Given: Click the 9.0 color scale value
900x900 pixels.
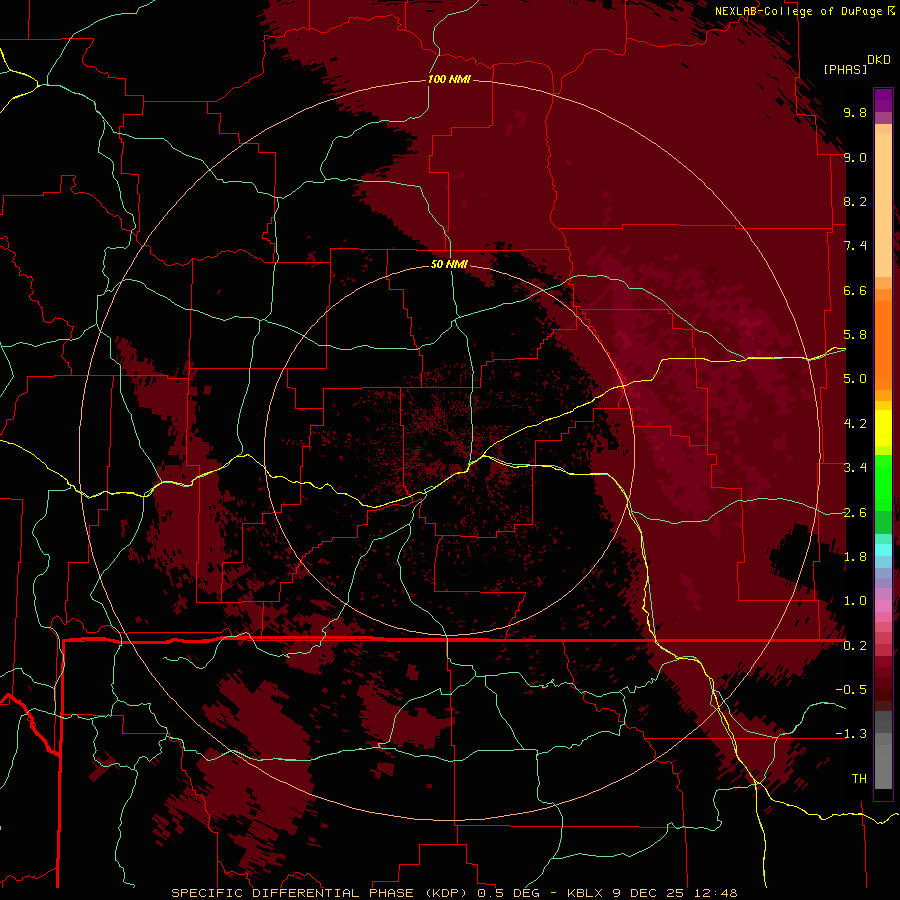Looking at the screenshot, I should coord(855,157).
